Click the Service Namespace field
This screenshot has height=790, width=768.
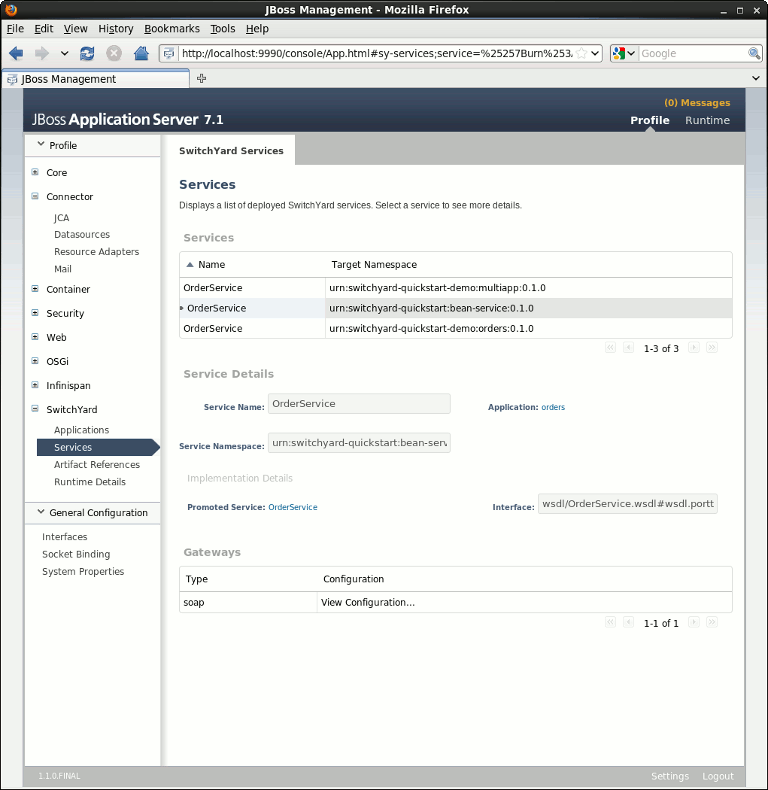pyautogui.click(x=359, y=443)
